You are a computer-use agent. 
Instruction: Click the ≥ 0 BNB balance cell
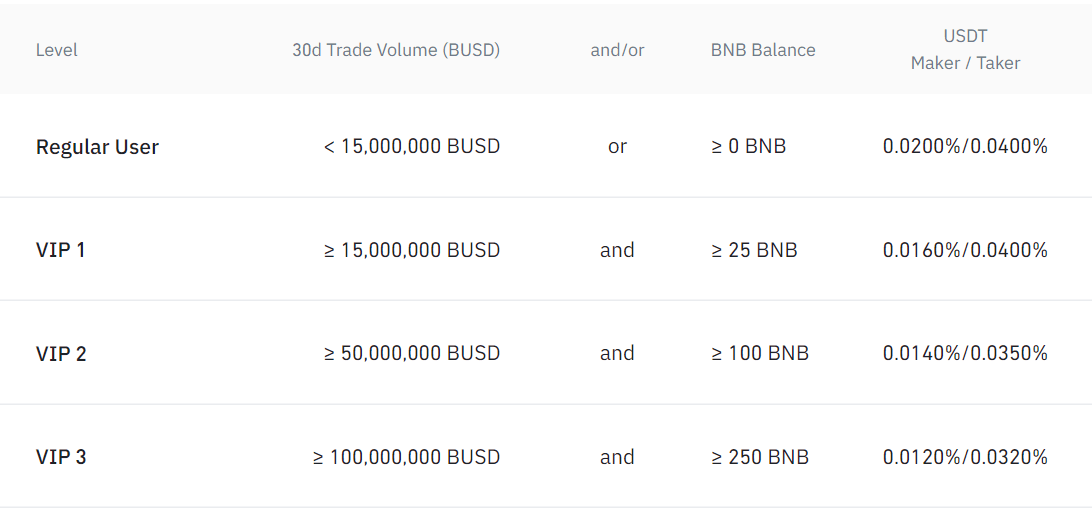pos(749,147)
